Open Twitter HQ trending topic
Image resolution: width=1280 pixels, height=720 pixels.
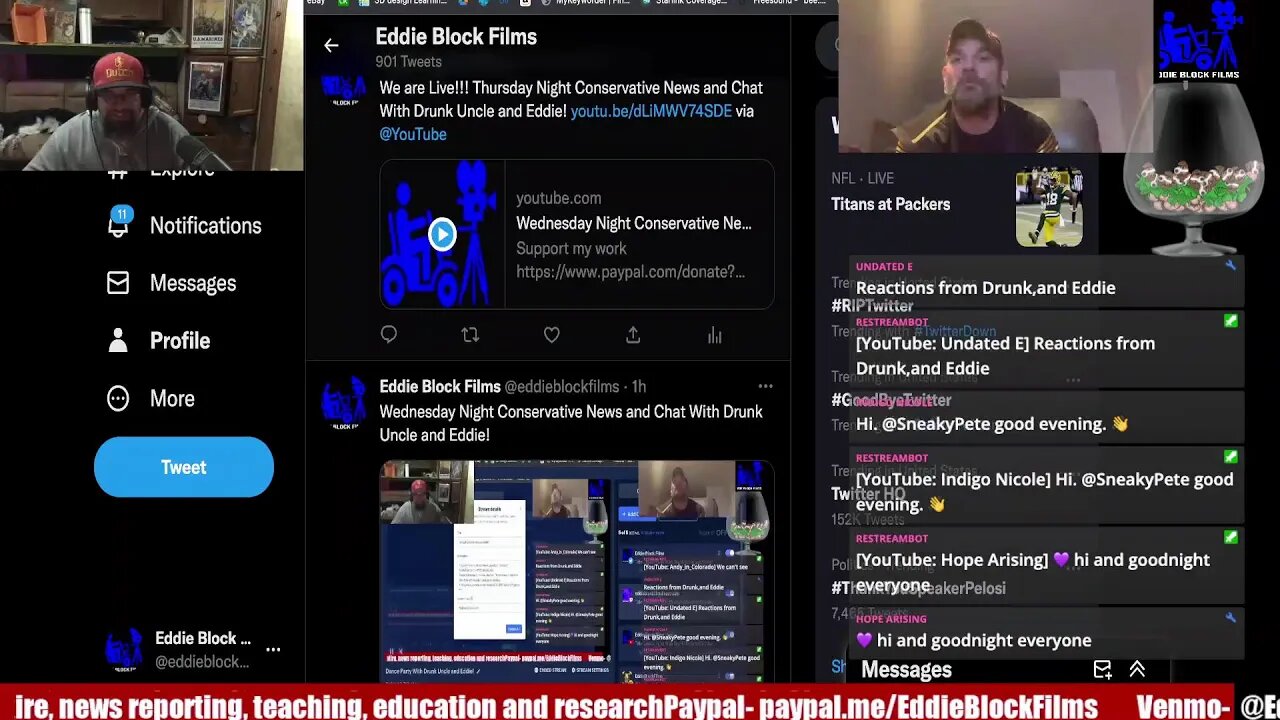pos(868,494)
